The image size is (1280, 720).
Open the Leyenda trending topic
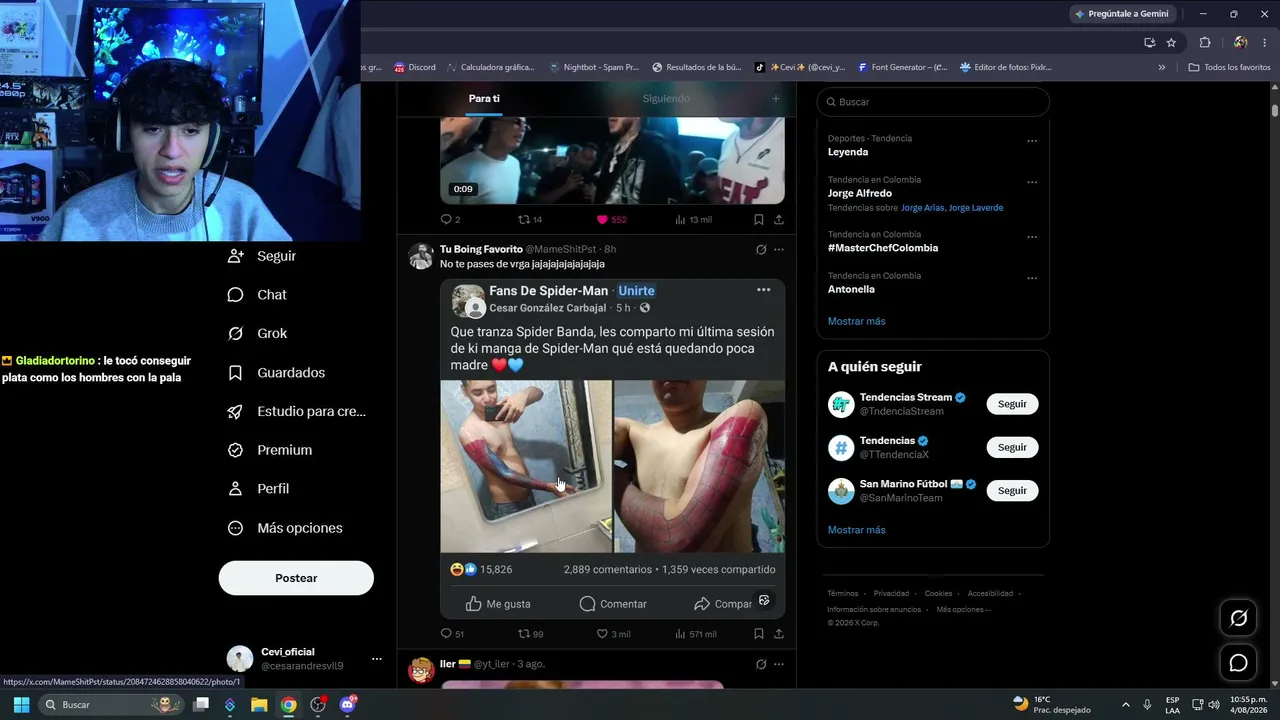[x=848, y=152]
